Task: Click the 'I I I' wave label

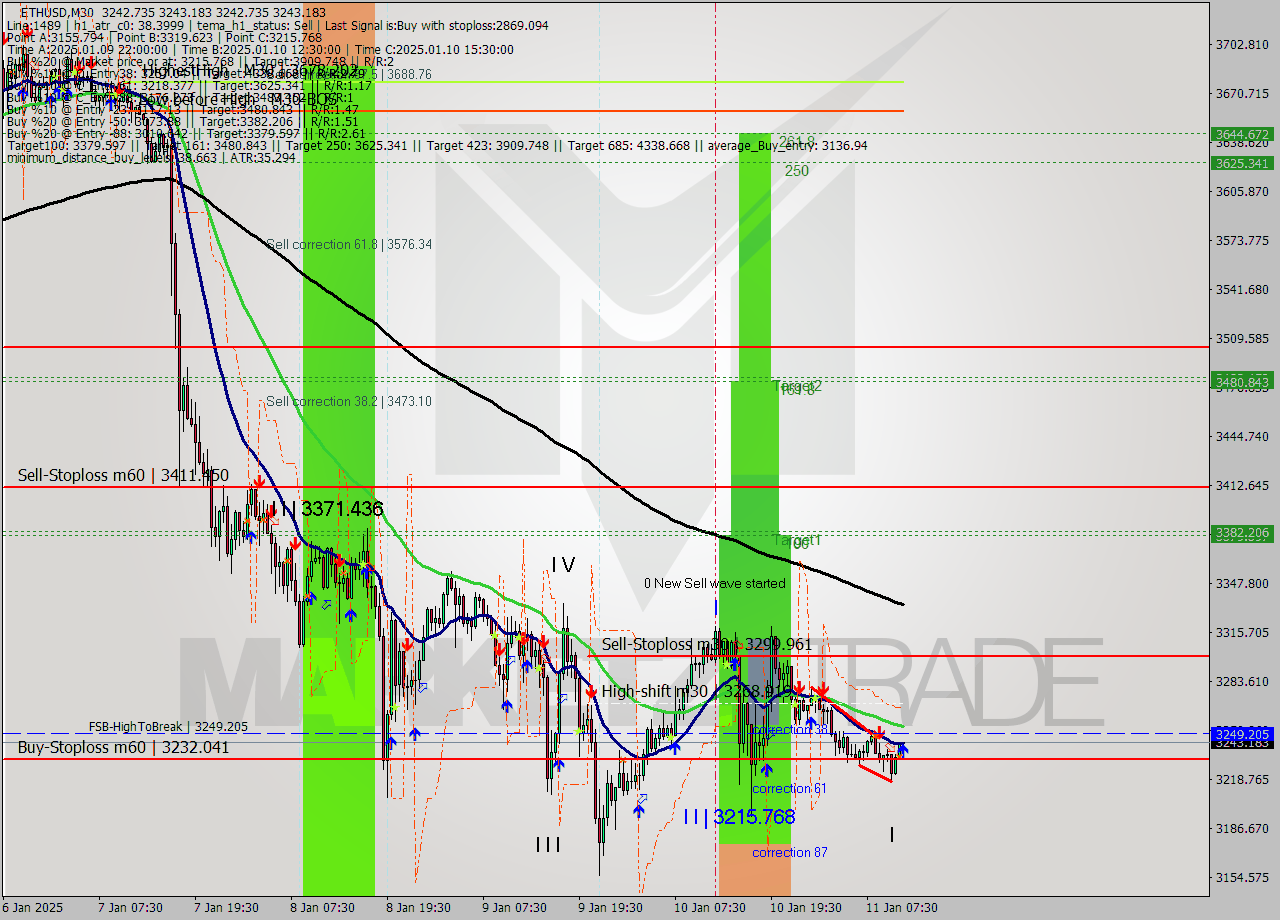Action: click(548, 845)
